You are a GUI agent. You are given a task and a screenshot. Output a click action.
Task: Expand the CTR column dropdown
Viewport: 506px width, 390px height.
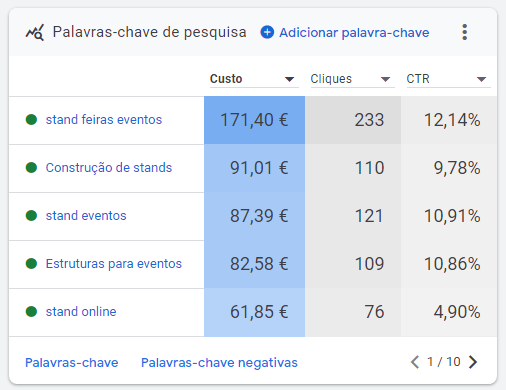pos(481,79)
